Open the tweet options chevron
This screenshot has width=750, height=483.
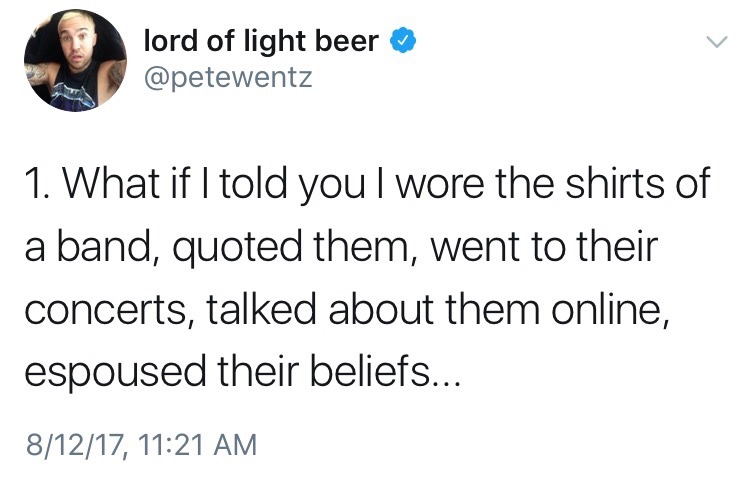point(714,43)
